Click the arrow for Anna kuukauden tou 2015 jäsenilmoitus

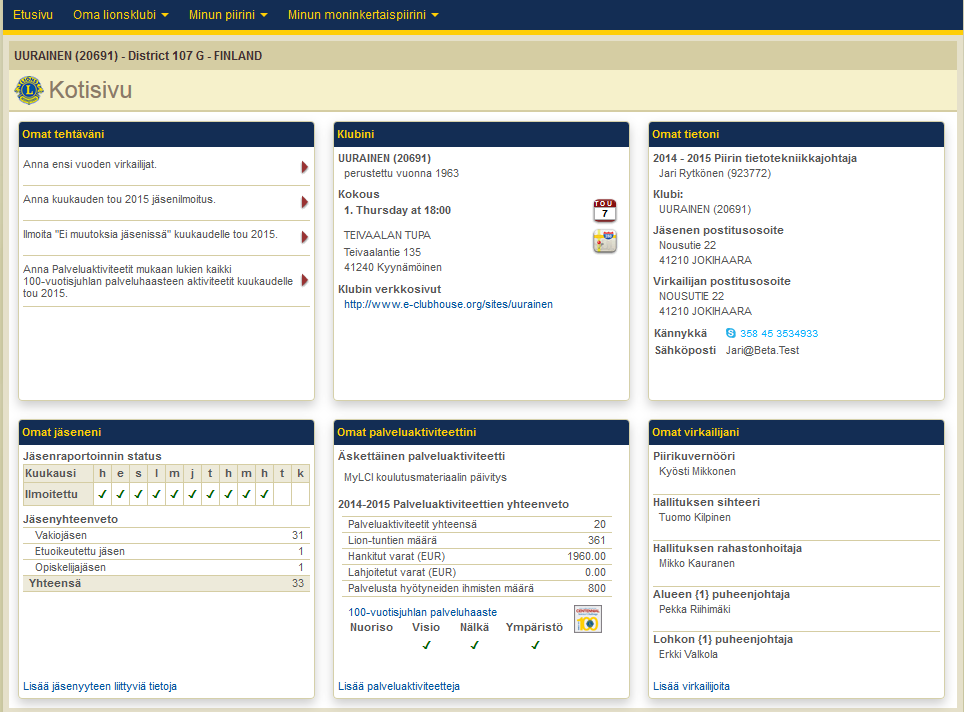pyautogui.click(x=304, y=202)
